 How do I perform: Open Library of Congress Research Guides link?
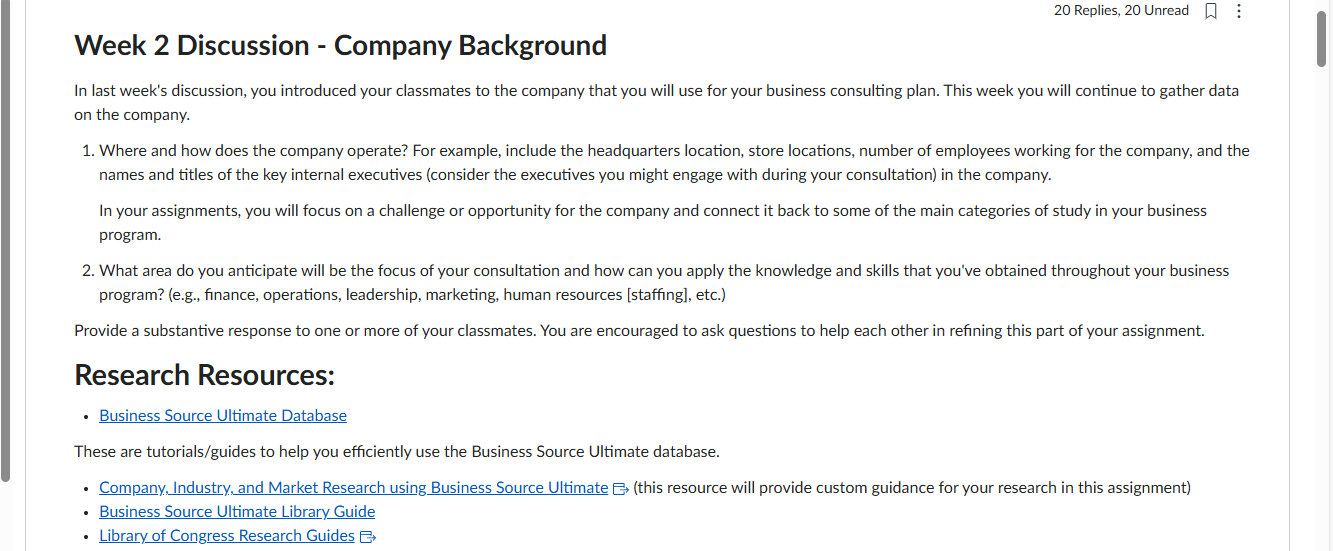point(227,536)
